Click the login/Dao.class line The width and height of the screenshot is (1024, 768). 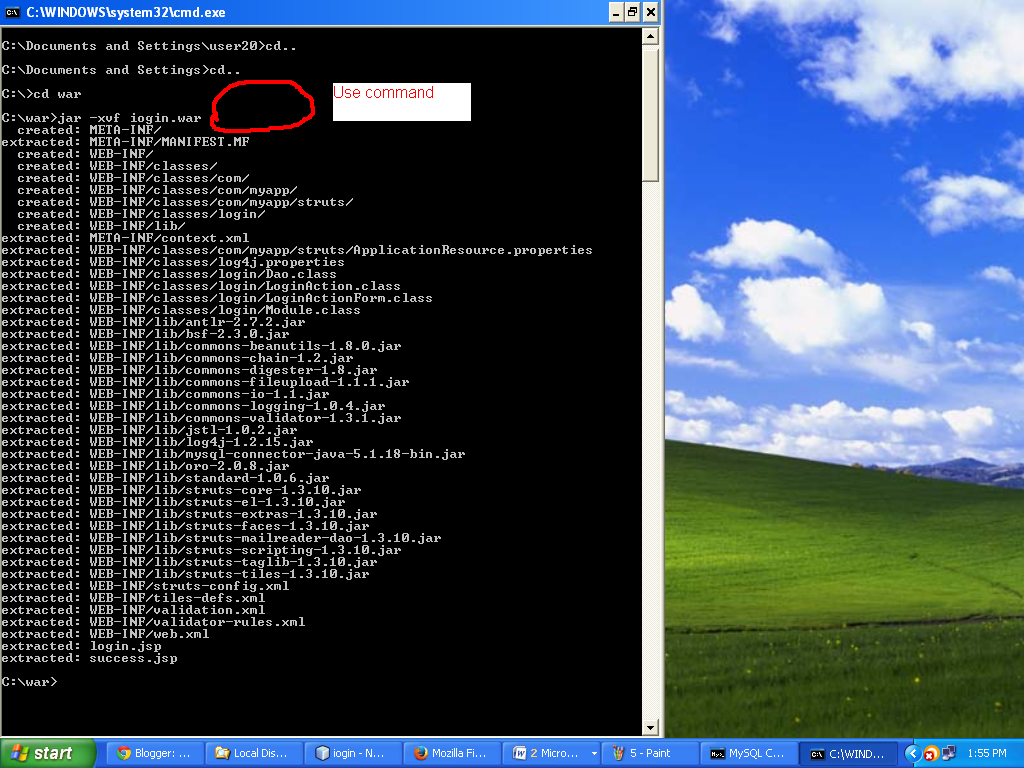[x=169, y=274]
